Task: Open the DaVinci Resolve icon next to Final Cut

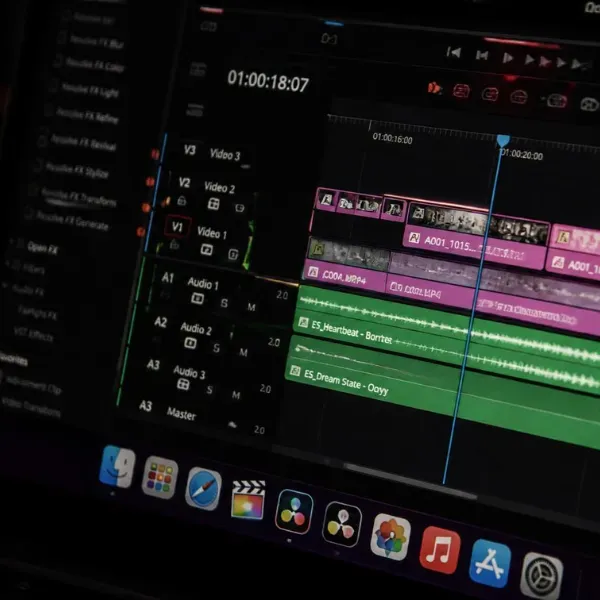Action: (x=294, y=512)
